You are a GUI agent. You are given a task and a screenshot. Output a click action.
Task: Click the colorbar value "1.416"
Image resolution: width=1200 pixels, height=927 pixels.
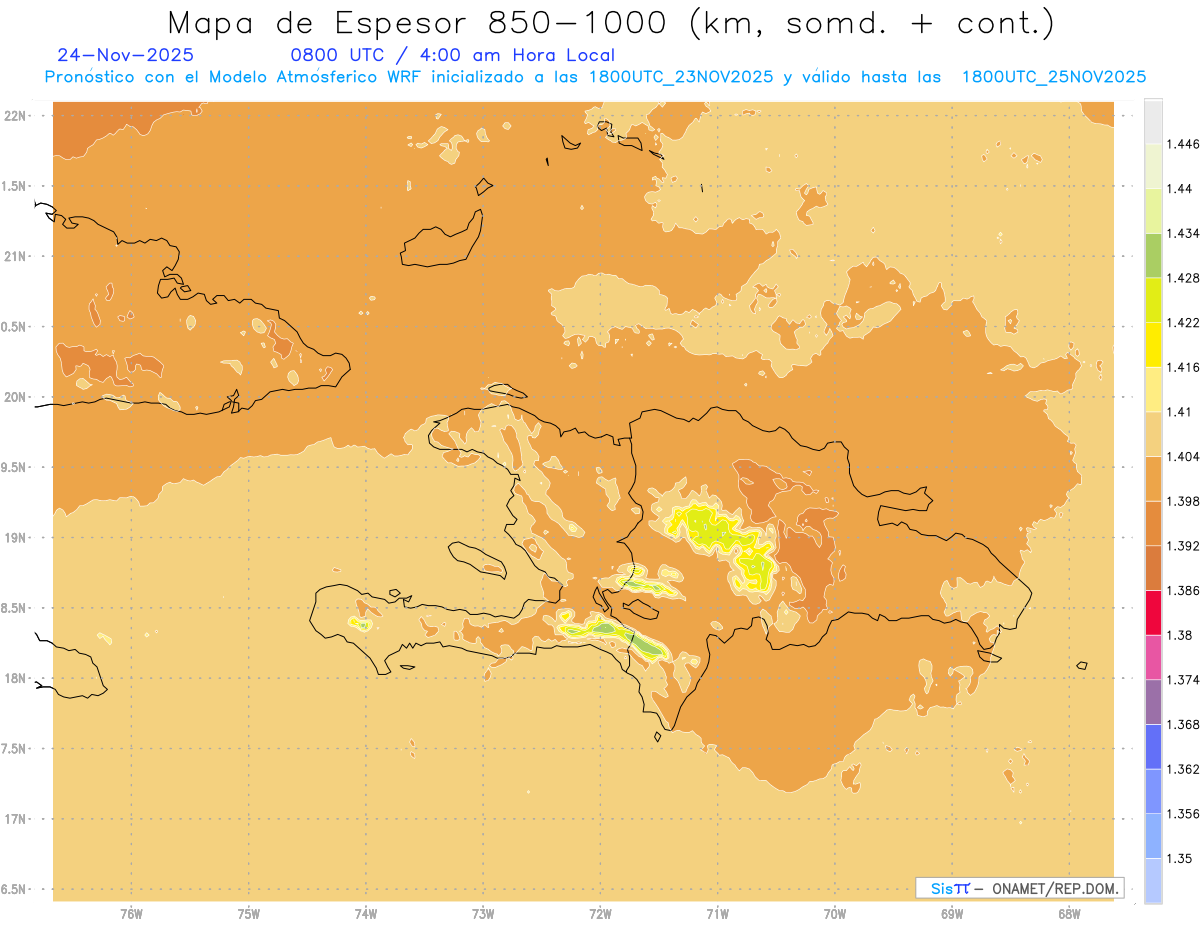point(1185,367)
